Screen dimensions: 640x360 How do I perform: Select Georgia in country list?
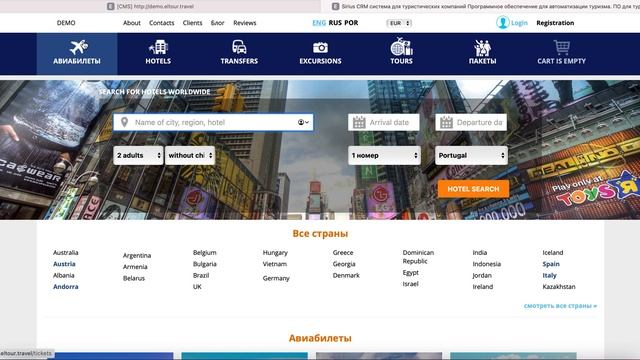tap(344, 264)
